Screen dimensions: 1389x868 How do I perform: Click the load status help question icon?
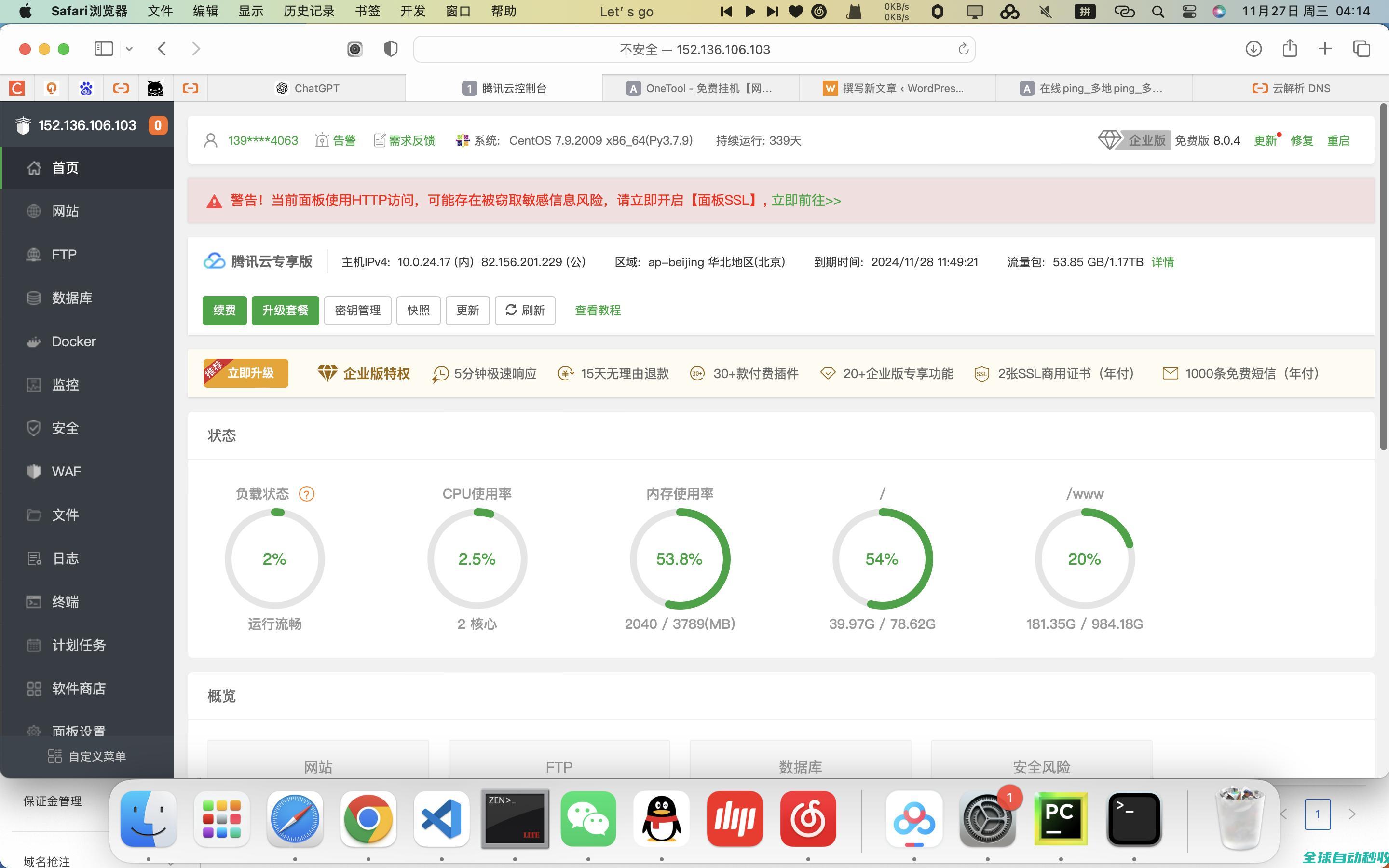(x=307, y=494)
